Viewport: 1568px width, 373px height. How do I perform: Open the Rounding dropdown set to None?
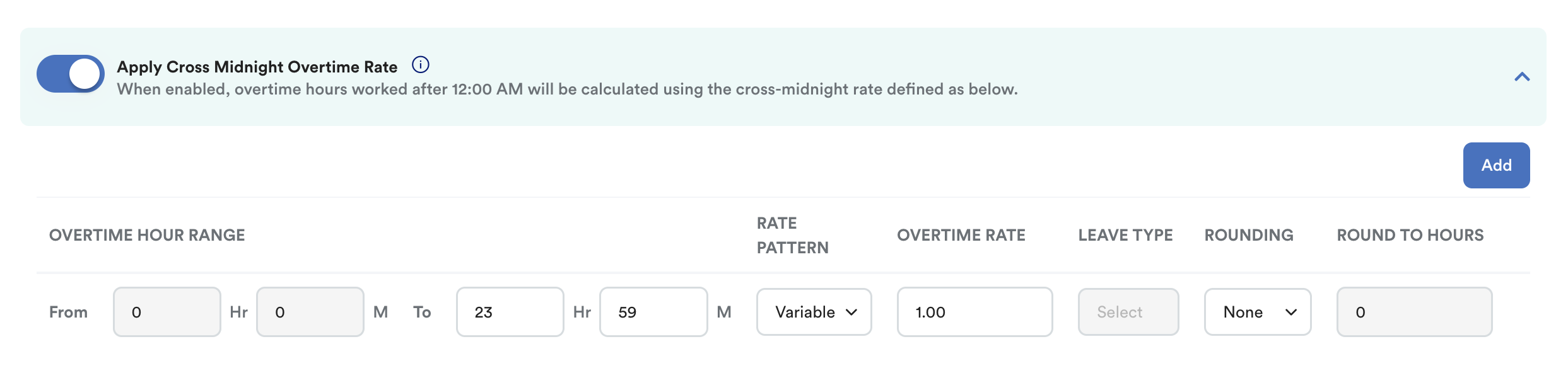click(x=1258, y=312)
